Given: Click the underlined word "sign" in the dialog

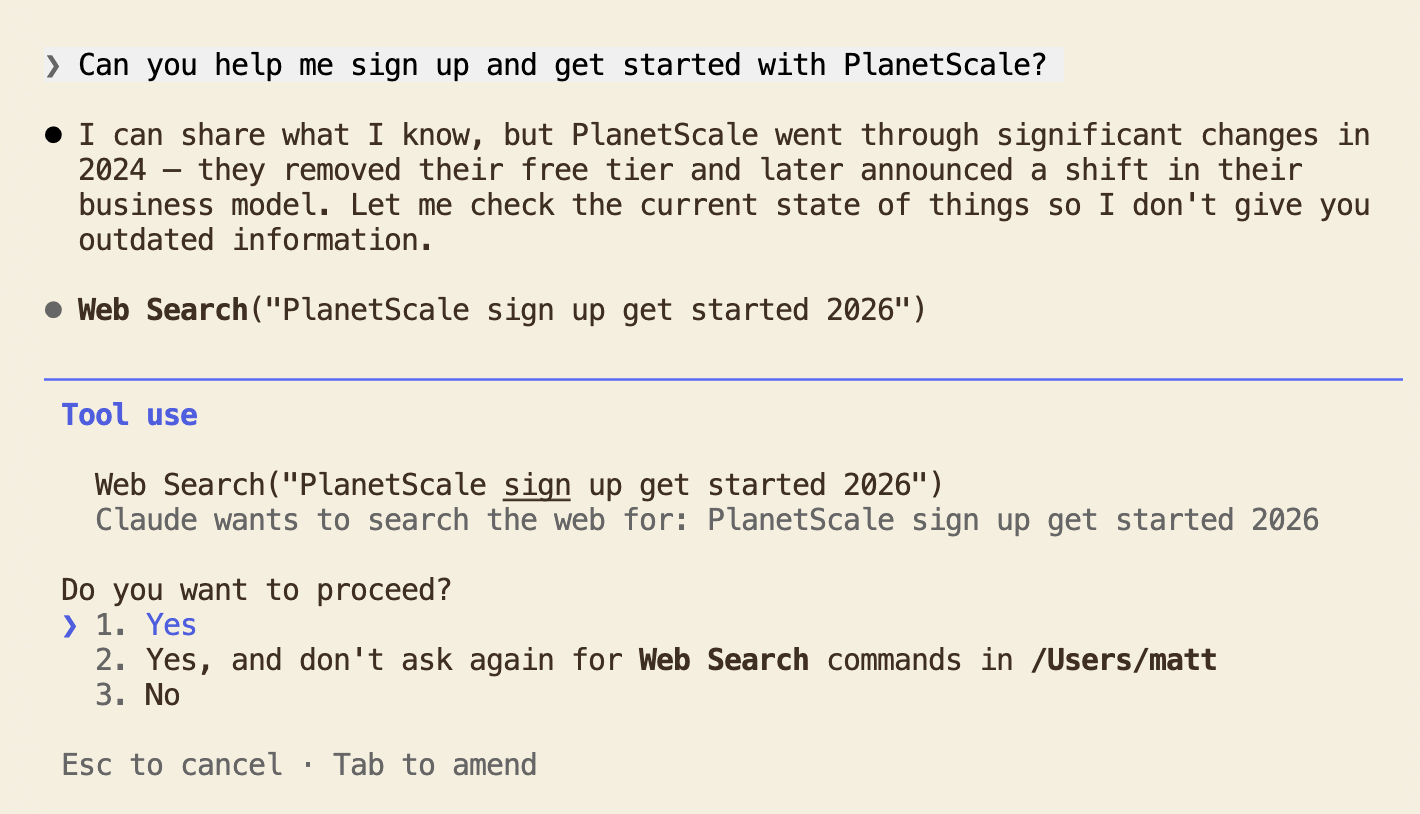Looking at the screenshot, I should 537,485.
